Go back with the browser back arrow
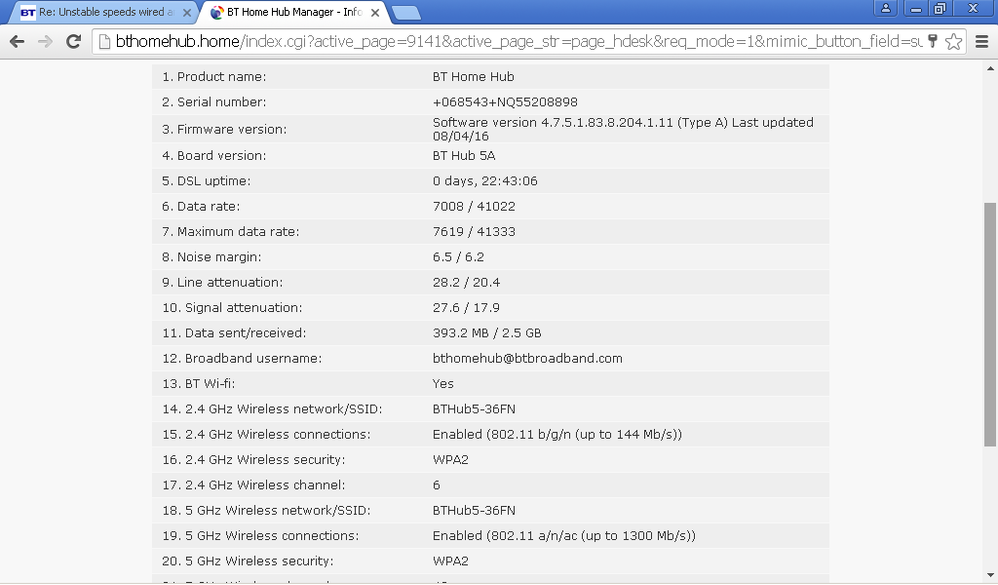998x585 pixels. [x=17, y=41]
